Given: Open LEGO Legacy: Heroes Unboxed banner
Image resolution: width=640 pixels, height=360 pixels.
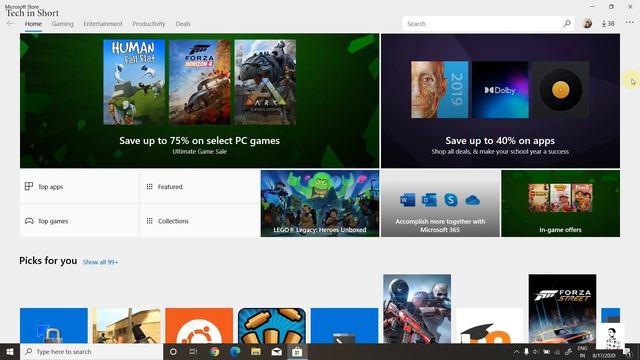Looking at the screenshot, I should click(x=320, y=204).
